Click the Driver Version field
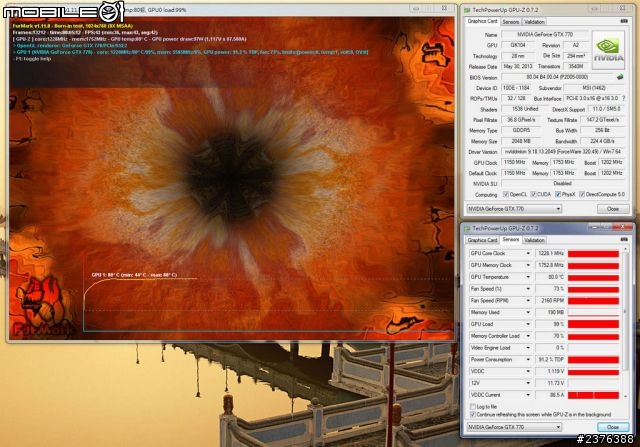This screenshot has height=447, width=640. 563,151
